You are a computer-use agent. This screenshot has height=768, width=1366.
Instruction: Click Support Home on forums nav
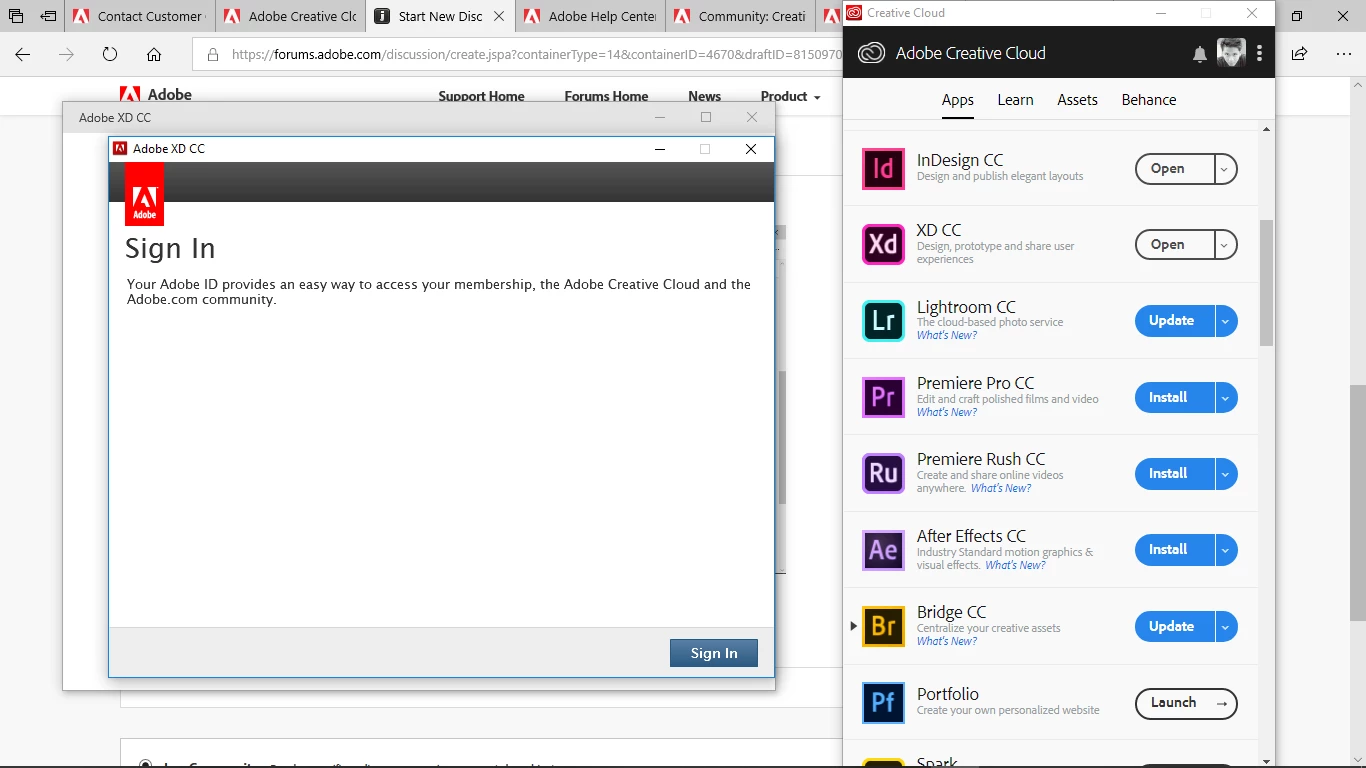pyautogui.click(x=481, y=97)
